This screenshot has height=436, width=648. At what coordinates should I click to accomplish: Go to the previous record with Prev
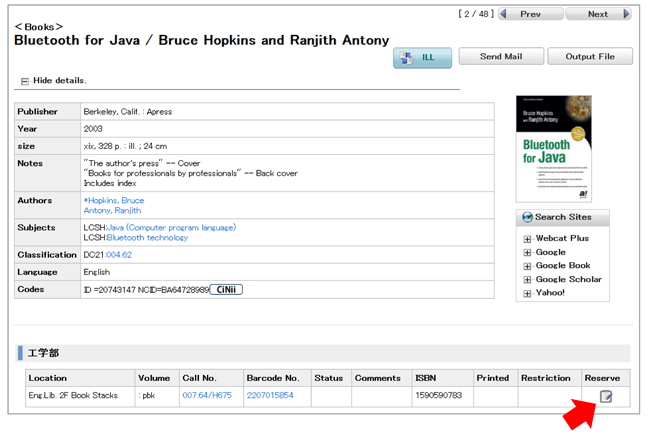[x=531, y=14]
